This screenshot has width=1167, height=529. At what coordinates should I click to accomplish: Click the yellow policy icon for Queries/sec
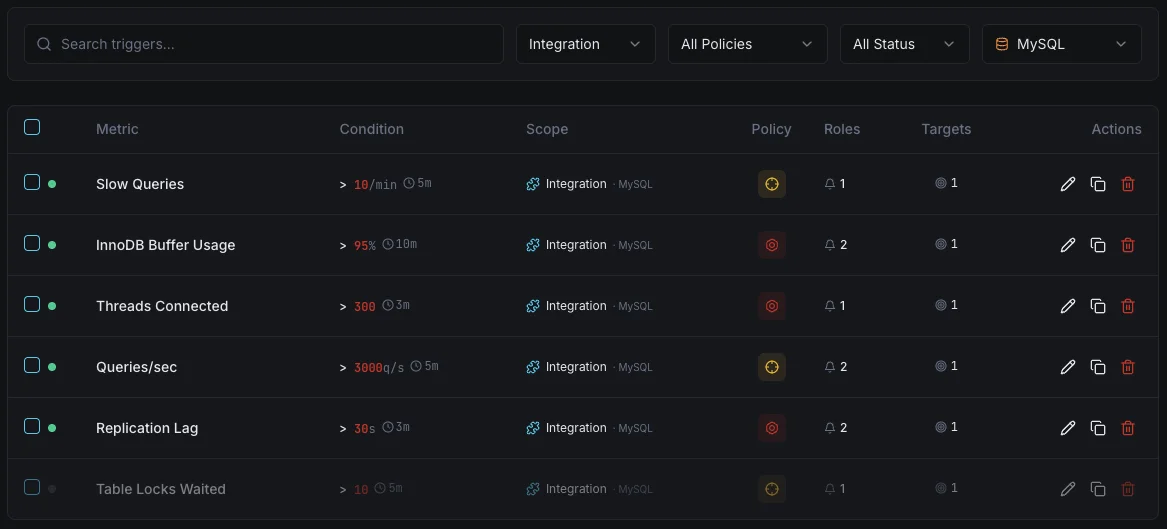(772, 367)
